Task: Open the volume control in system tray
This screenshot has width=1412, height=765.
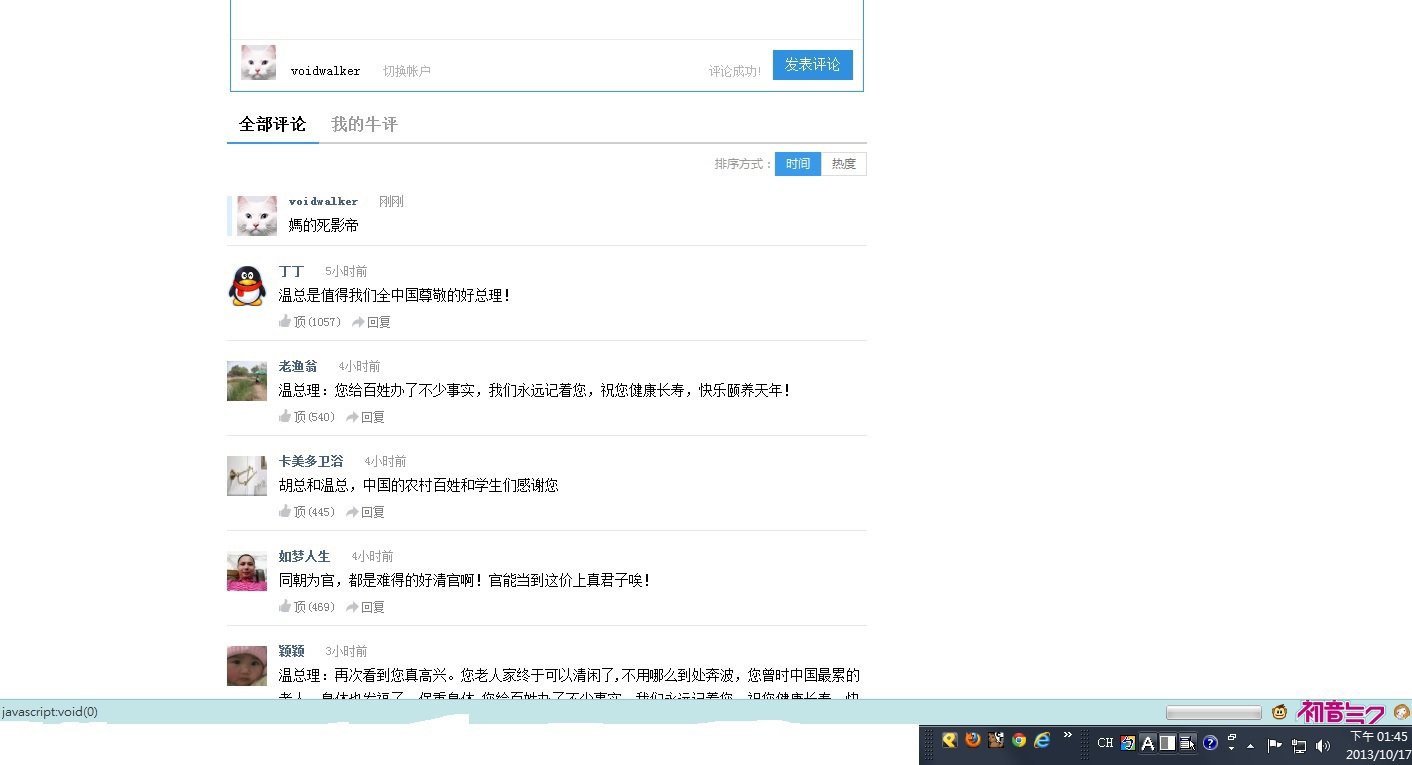Action: point(1323,745)
